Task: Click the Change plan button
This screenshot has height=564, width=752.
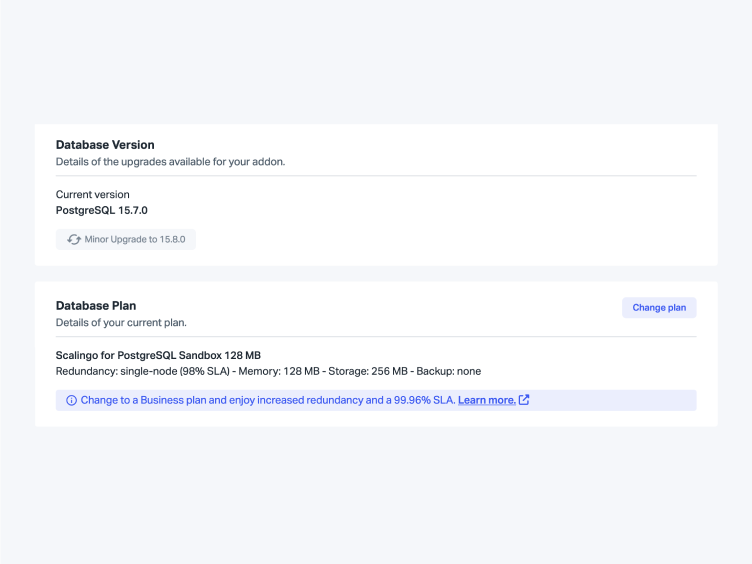Action: [659, 308]
